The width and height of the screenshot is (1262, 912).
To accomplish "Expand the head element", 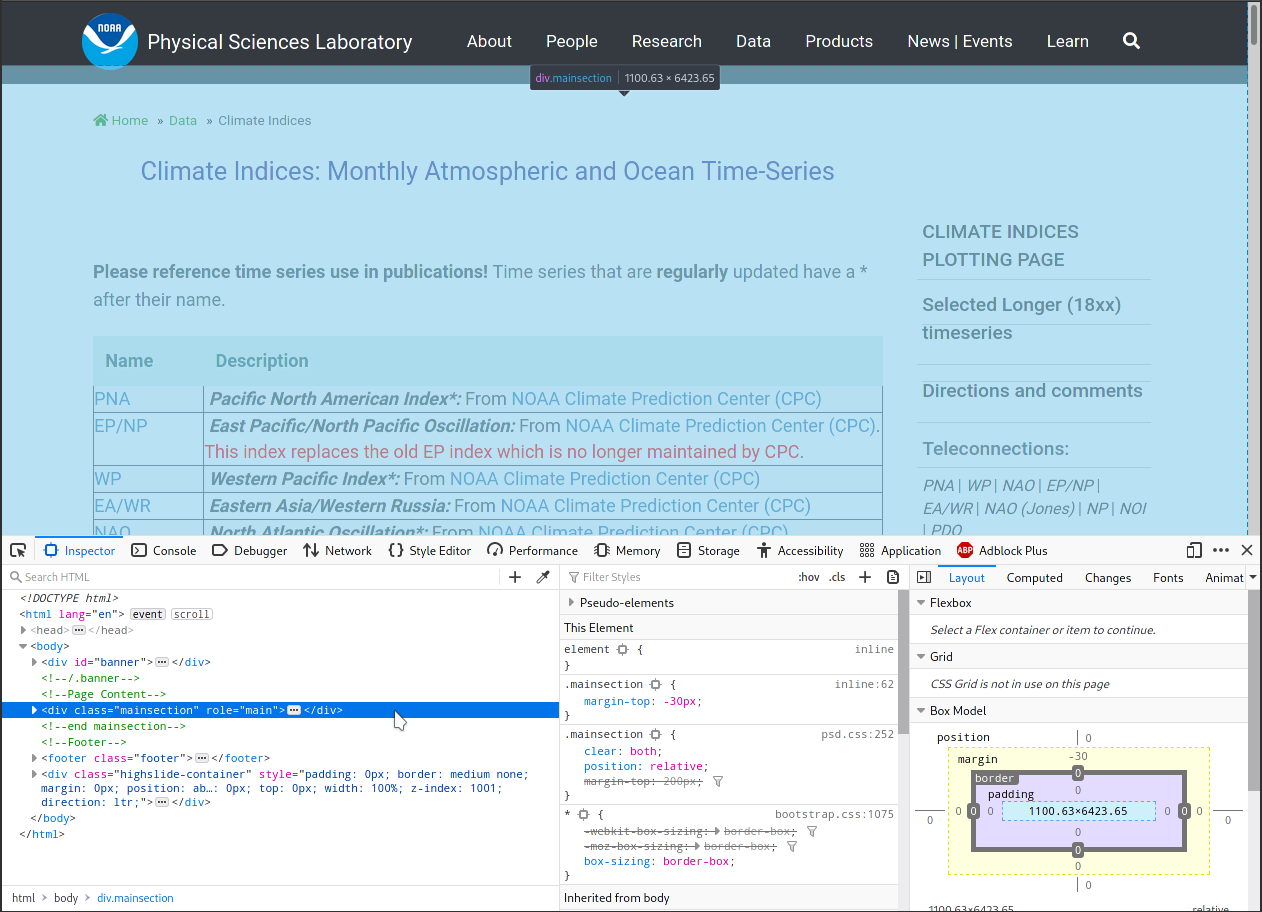I will point(23,630).
